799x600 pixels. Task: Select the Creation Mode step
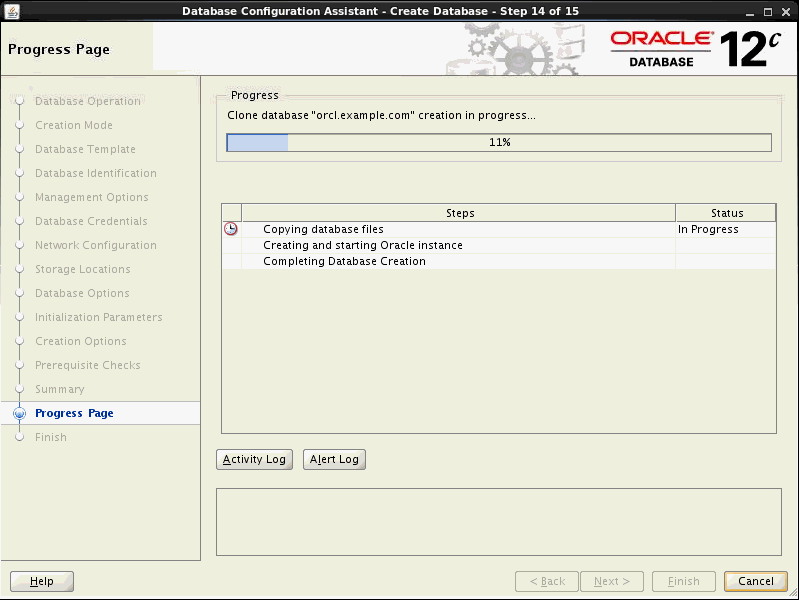(74, 125)
